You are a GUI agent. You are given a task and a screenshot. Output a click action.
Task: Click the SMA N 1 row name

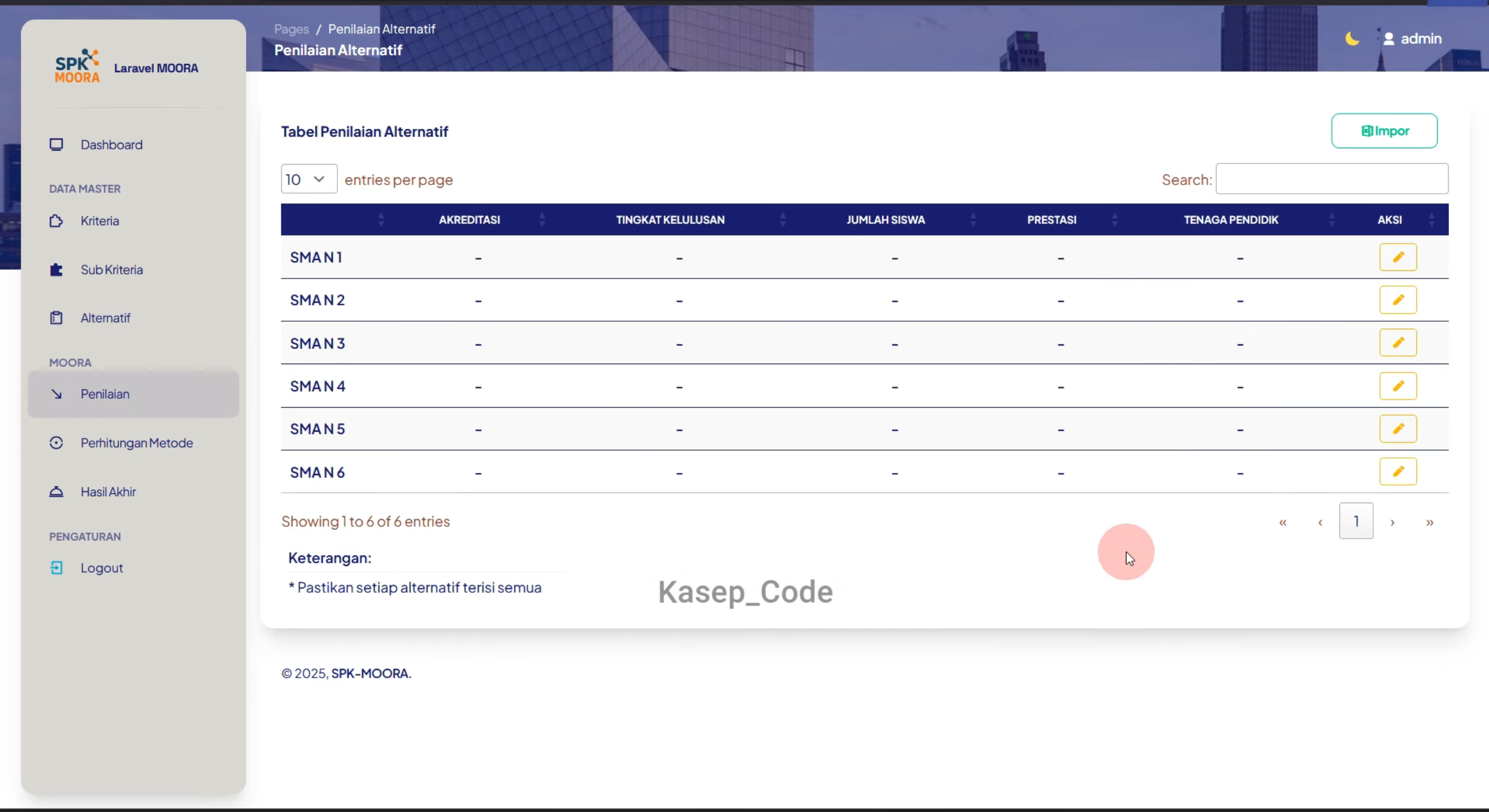pyautogui.click(x=316, y=257)
